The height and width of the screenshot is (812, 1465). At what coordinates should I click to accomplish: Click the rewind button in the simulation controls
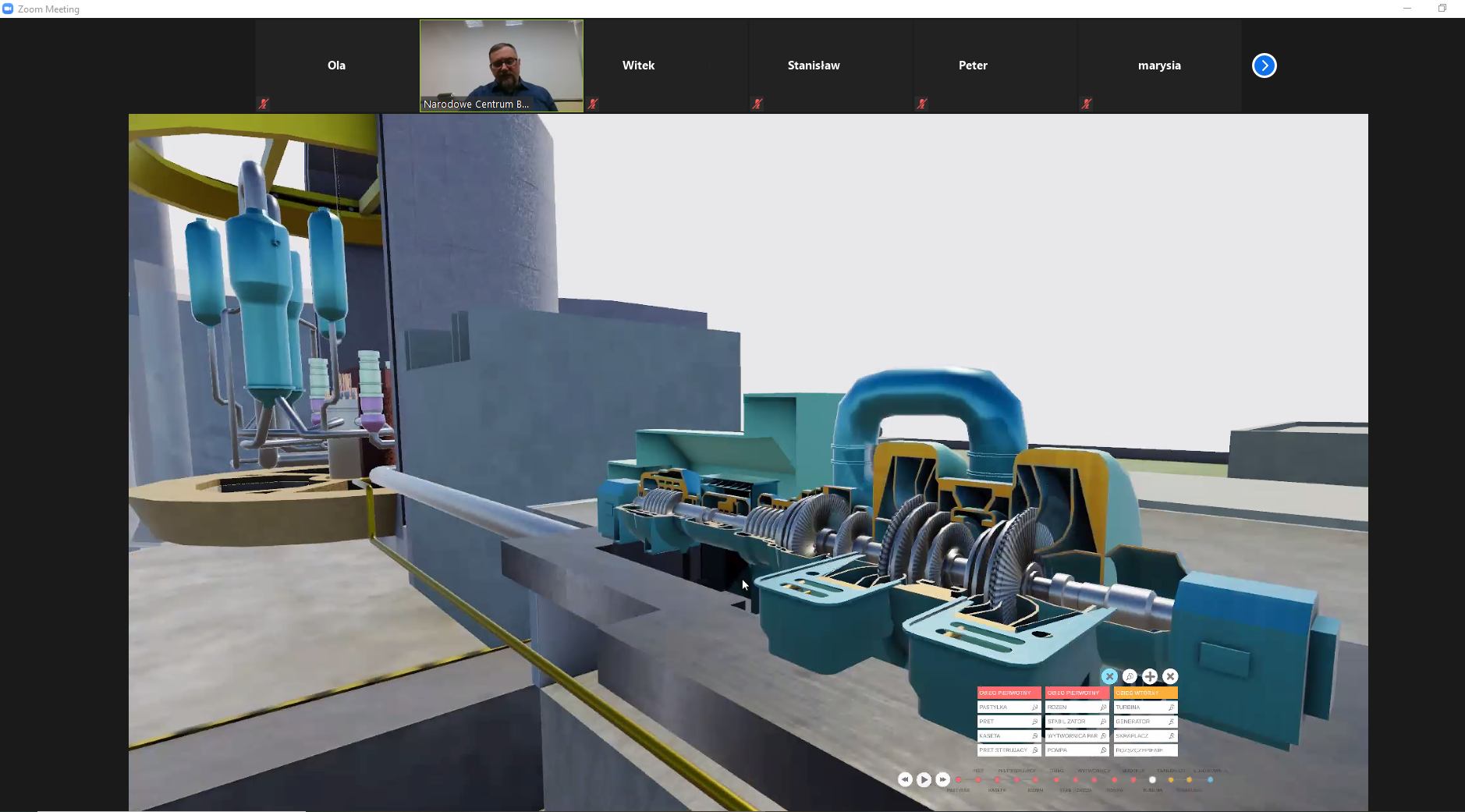tap(904, 779)
